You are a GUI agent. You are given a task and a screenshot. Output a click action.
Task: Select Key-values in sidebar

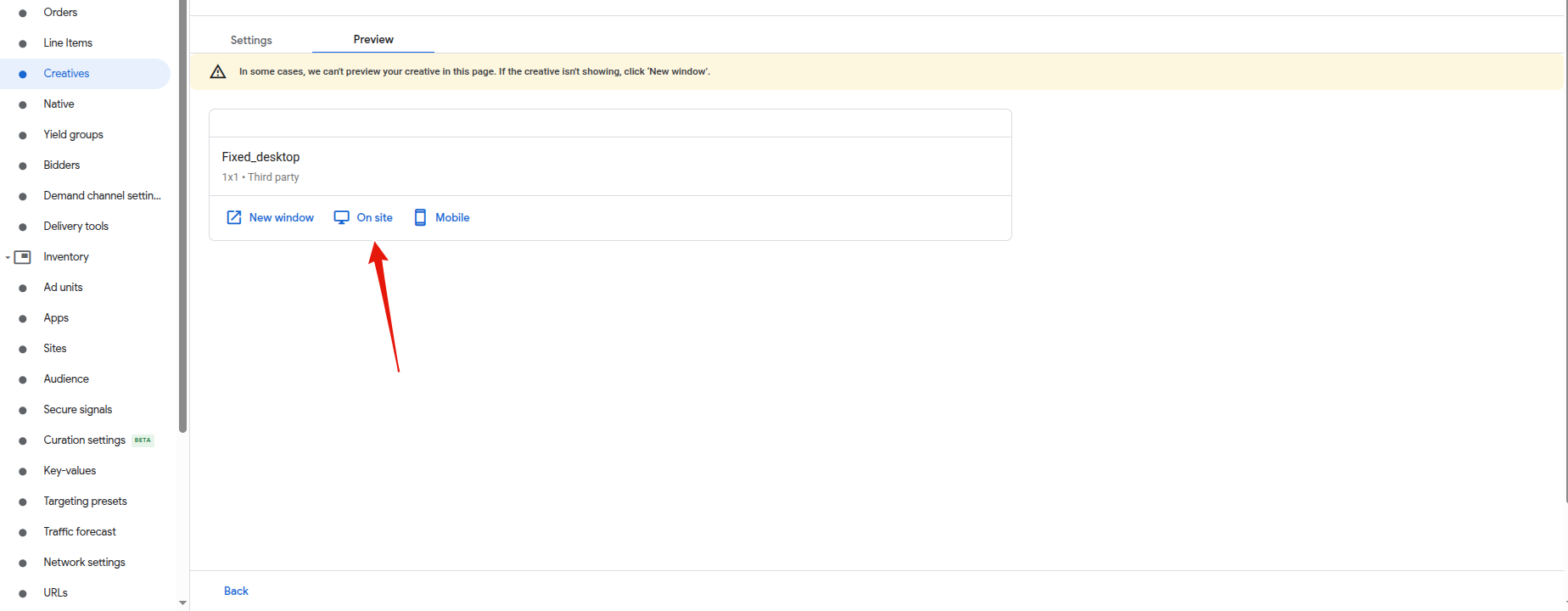point(70,471)
